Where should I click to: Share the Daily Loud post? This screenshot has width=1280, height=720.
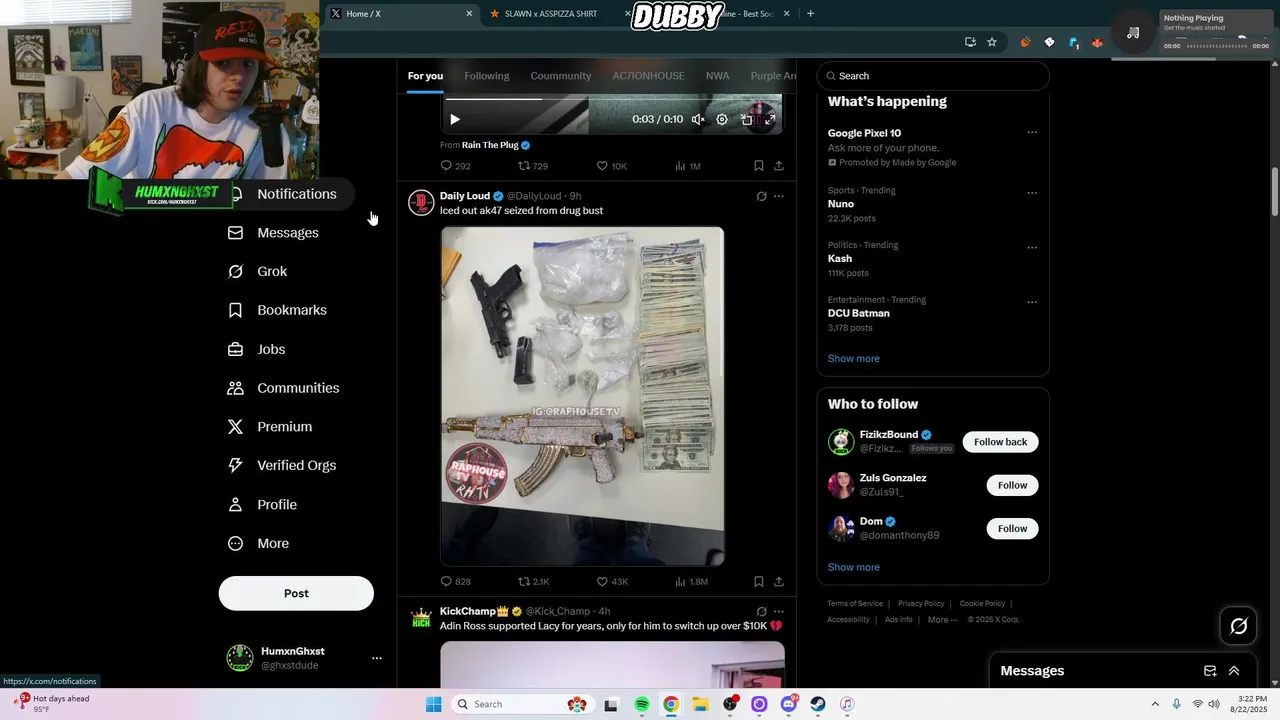(779, 581)
